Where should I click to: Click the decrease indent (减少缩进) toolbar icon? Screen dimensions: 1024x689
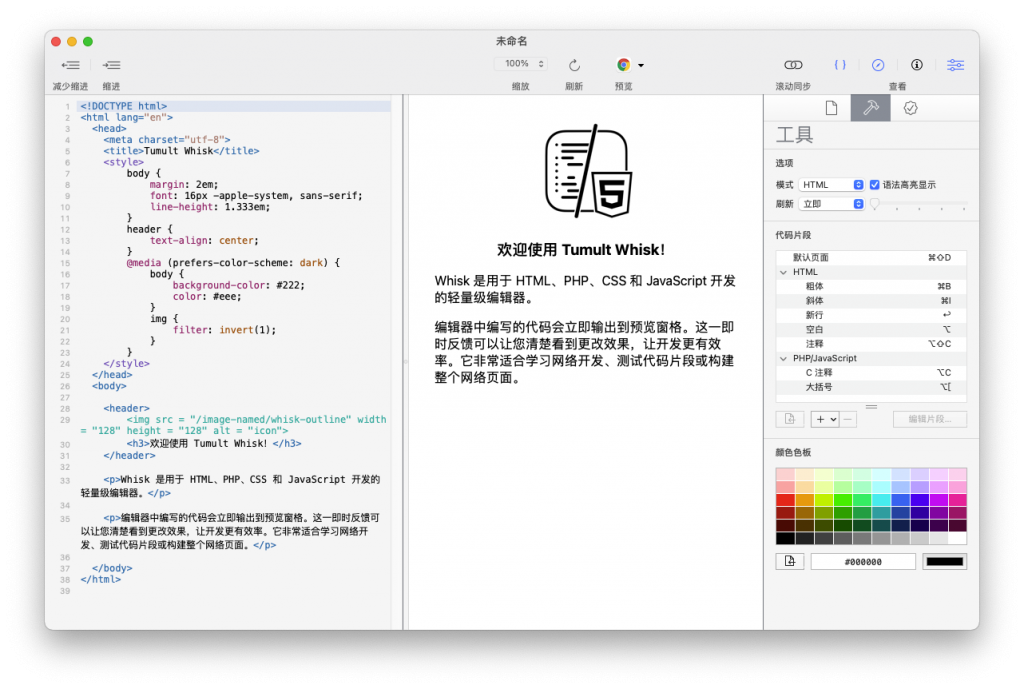pyautogui.click(x=71, y=65)
